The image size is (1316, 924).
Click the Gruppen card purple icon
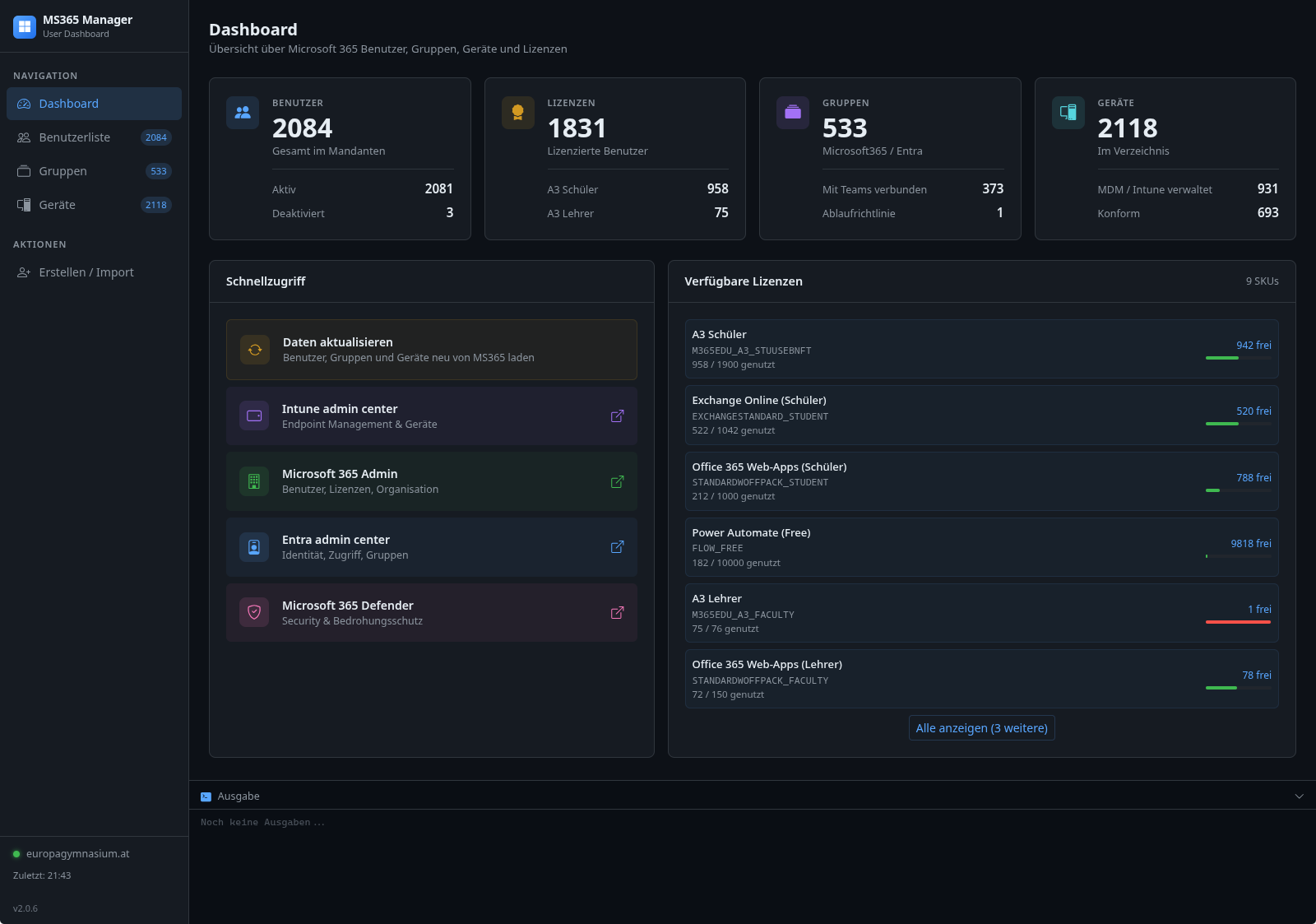[793, 113]
